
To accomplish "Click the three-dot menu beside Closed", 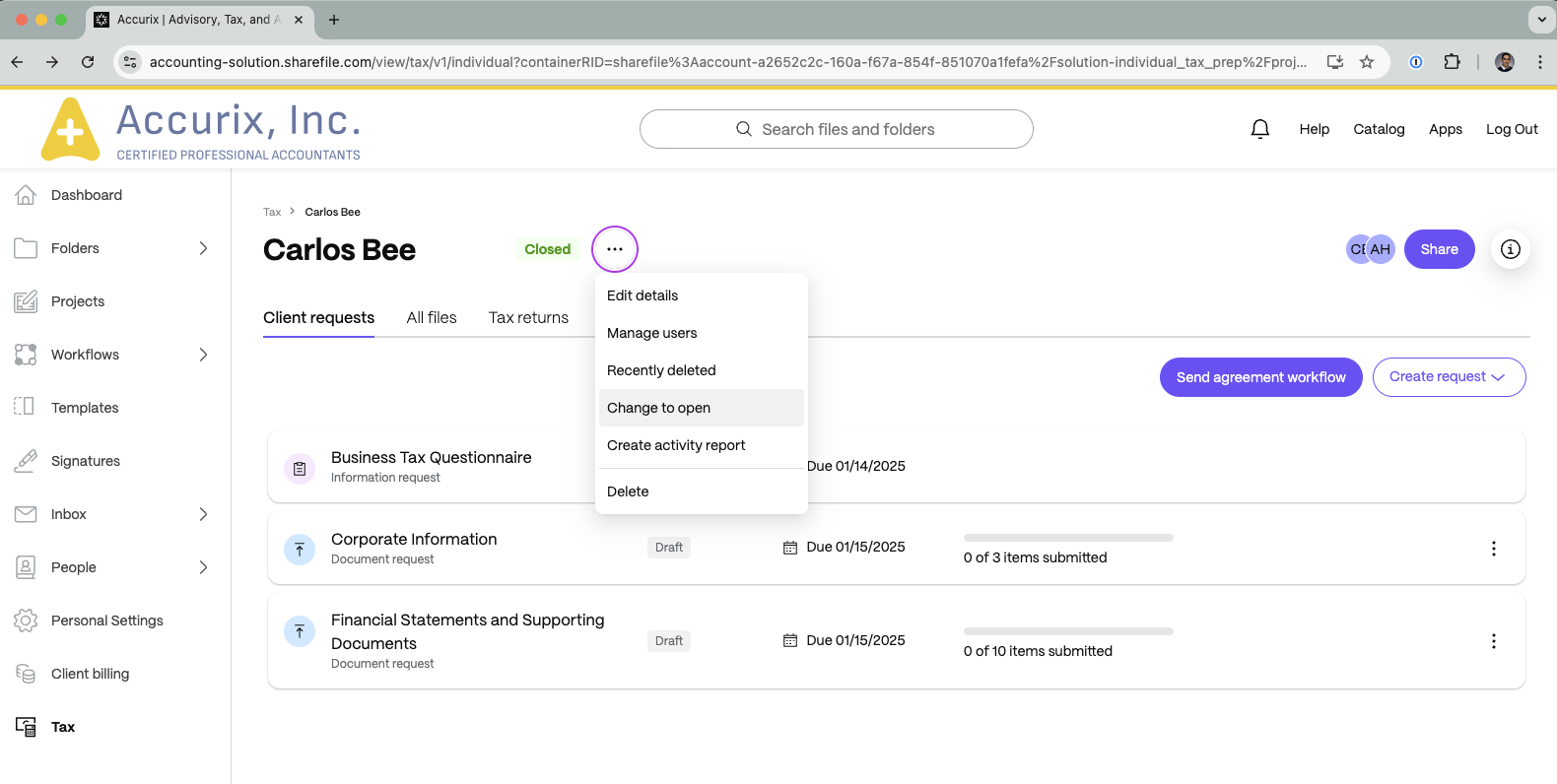I will coord(615,249).
